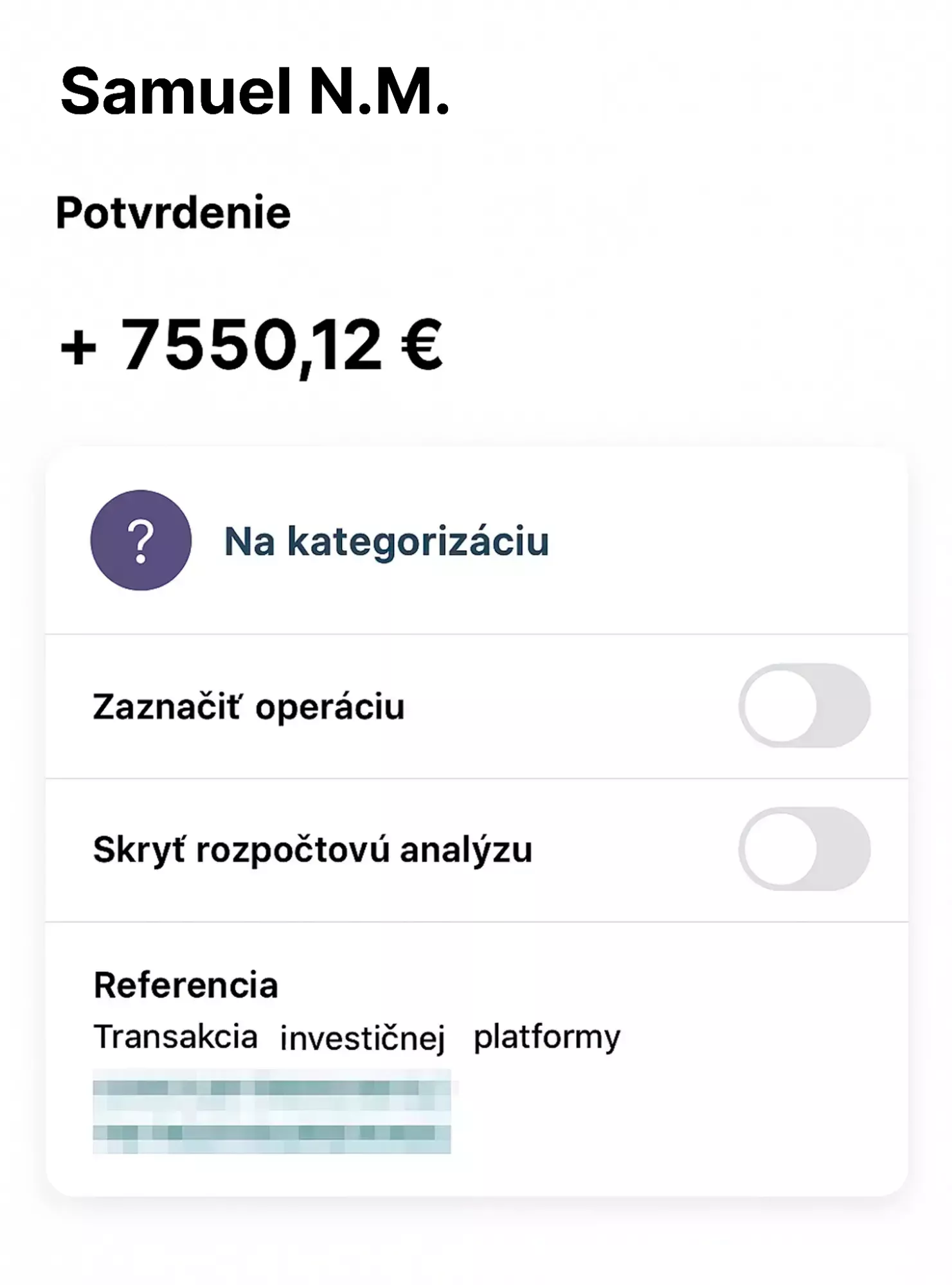Enable the "Zaznačiť operáciu" toggle switch
952x1285 pixels.
[x=804, y=706]
